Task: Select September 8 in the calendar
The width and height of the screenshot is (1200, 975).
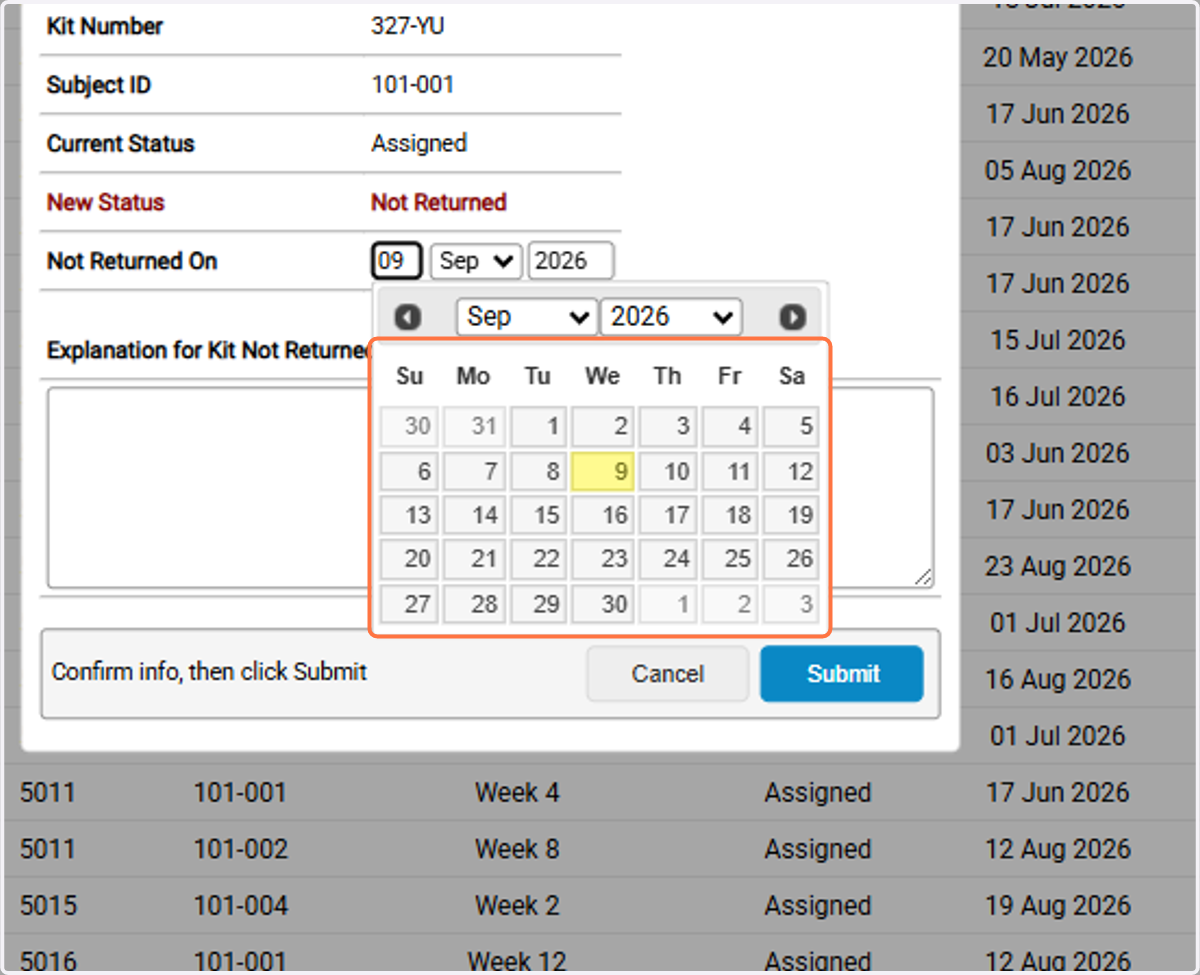Action: 539,471
